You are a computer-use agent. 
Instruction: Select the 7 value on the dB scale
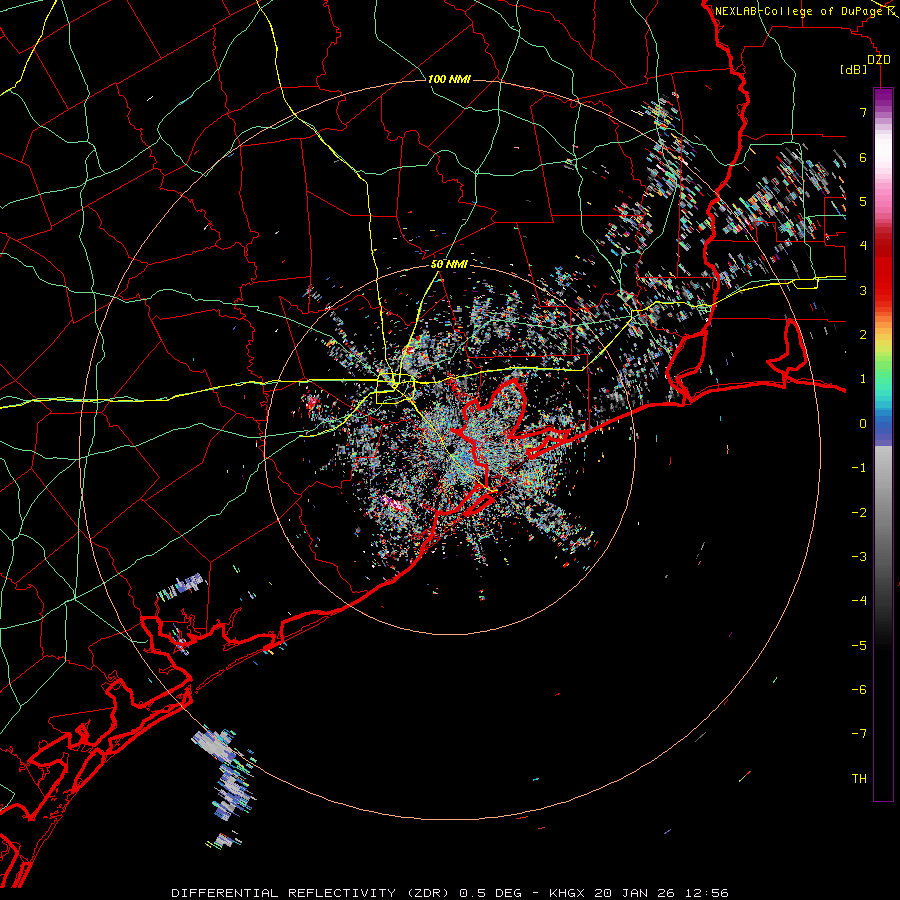pos(863,112)
